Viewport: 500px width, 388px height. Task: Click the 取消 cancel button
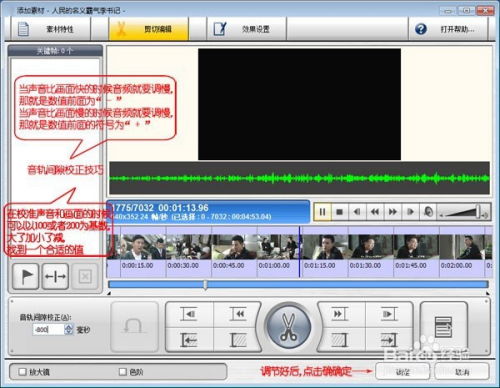(462, 372)
